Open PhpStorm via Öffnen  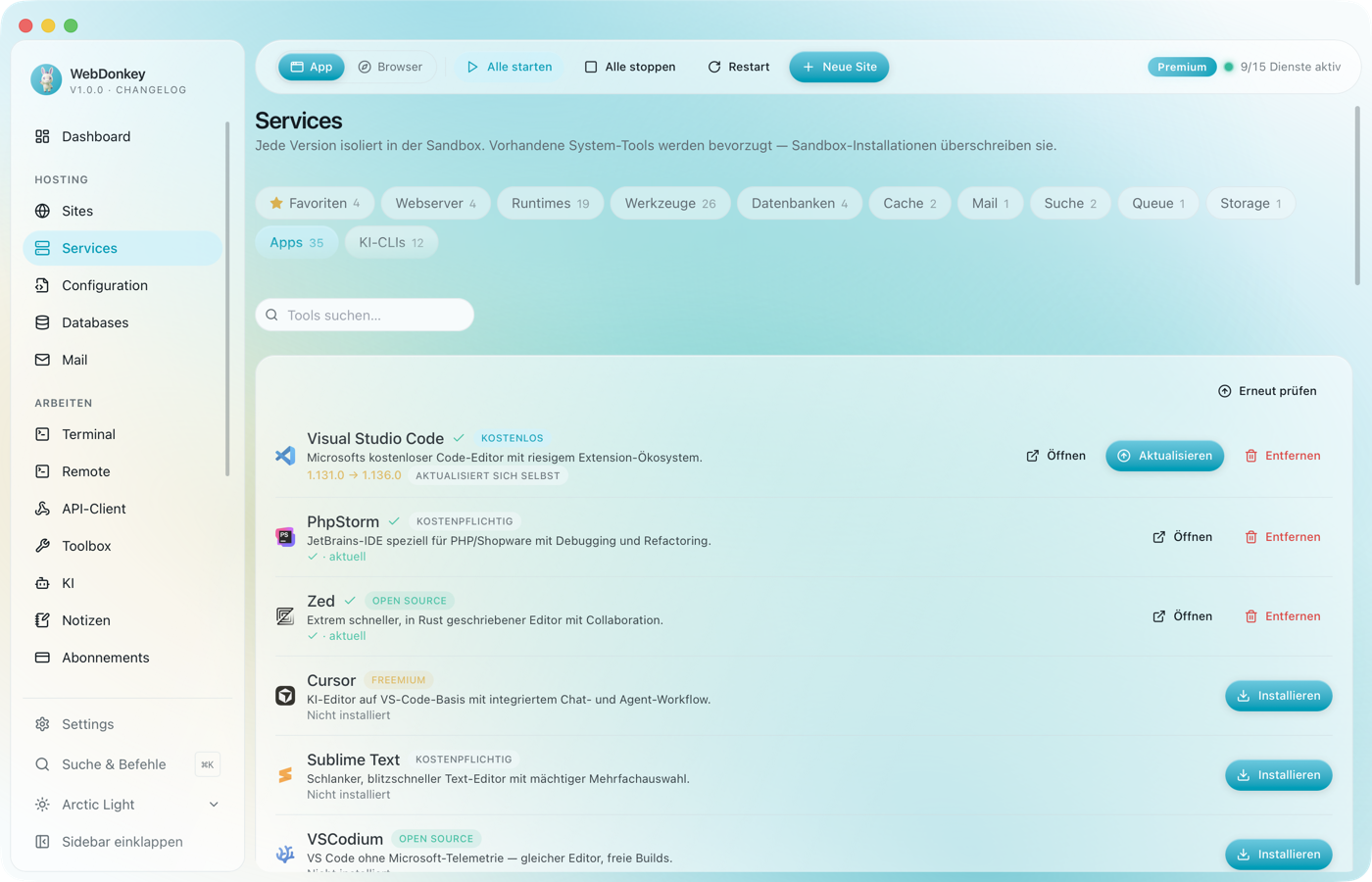click(1182, 537)
